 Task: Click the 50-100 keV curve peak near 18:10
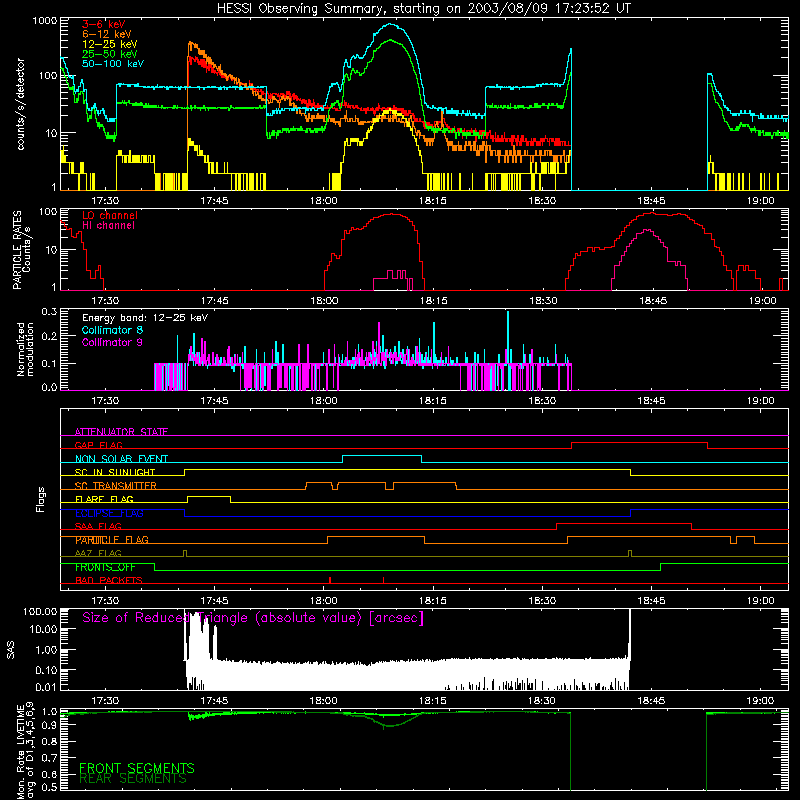[391, 24]
